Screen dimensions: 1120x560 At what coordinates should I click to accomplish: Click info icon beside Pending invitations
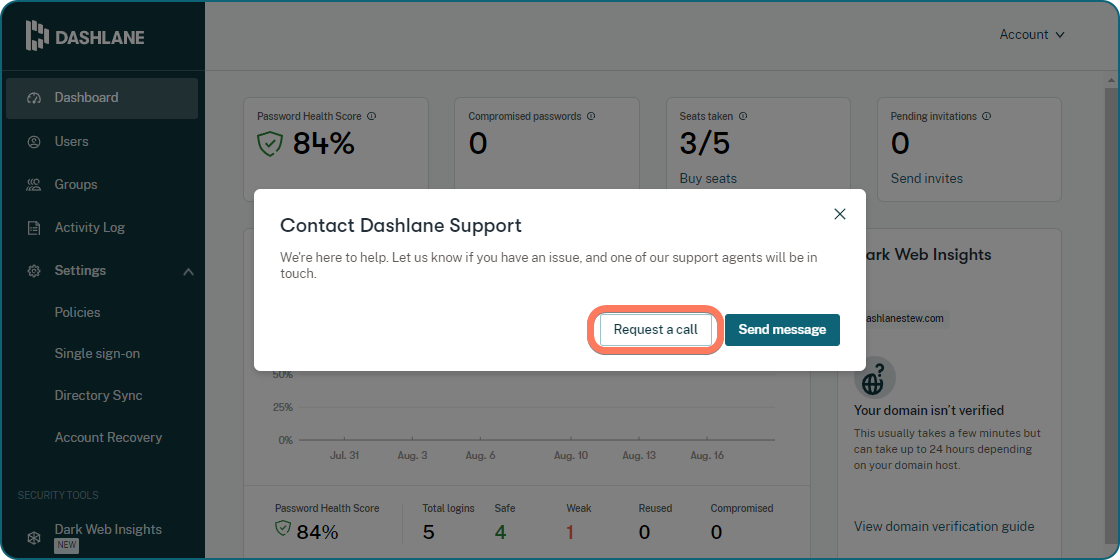(x=987, y=117)
